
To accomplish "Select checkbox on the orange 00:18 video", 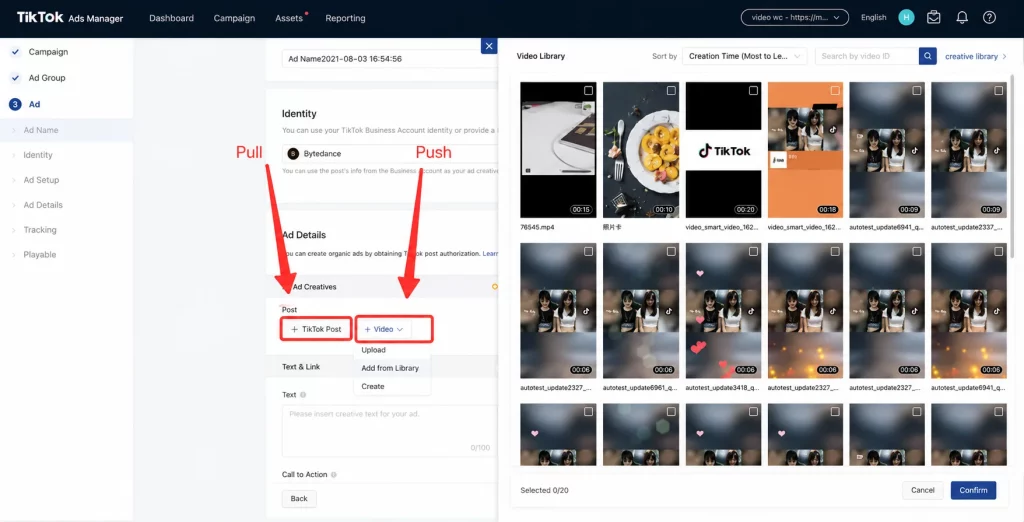I will coord(835,90).
